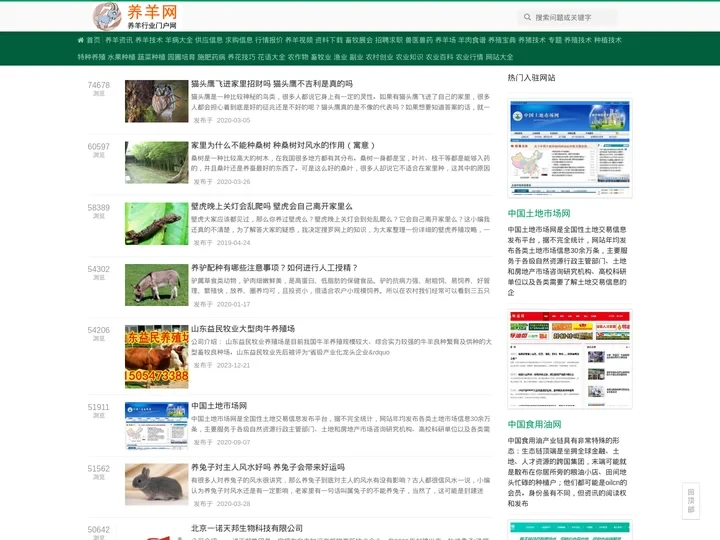Viewport: 720px width, 540px height.
Task: Open 行情报价 nav link
Action: point(269,40)
